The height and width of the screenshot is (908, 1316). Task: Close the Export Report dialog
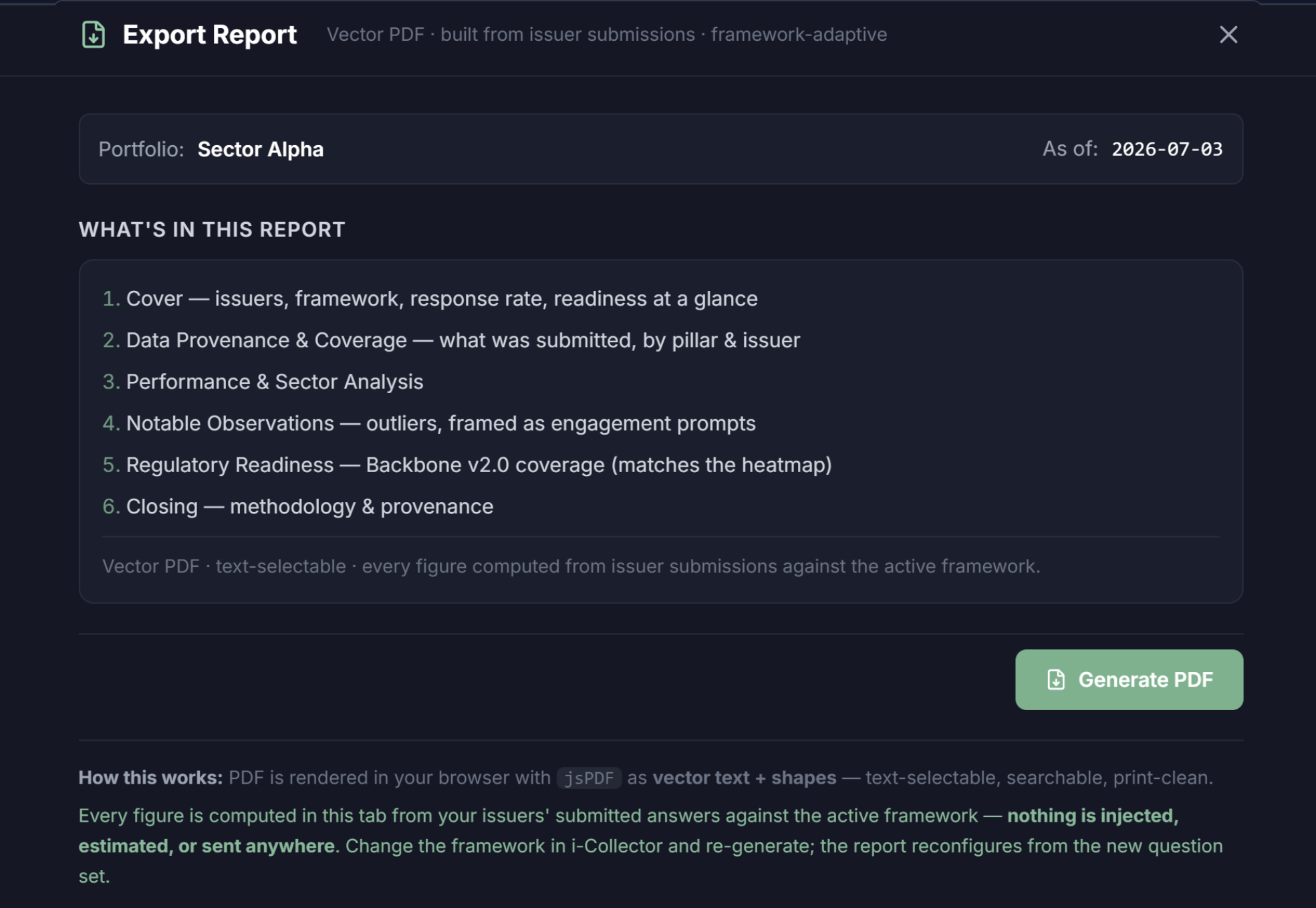pos(1228,35)
